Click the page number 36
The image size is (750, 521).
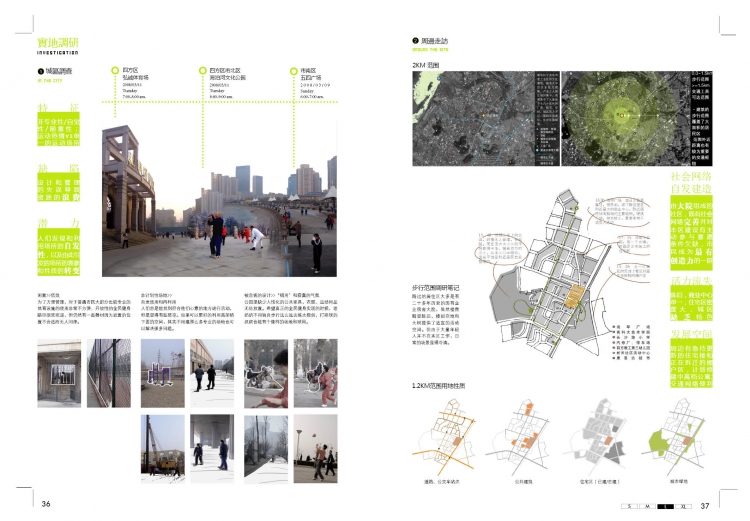(46, 504)
